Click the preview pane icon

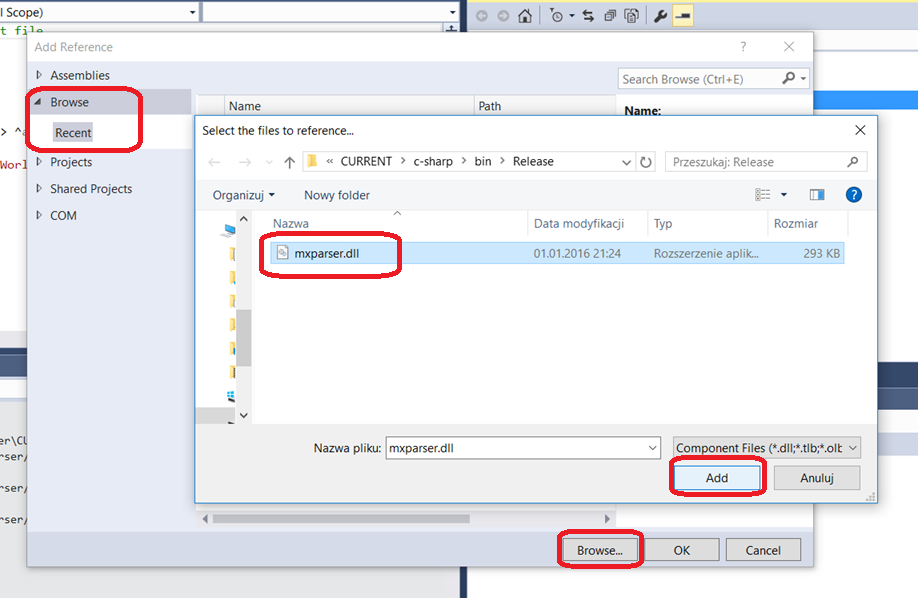[815, 194]
